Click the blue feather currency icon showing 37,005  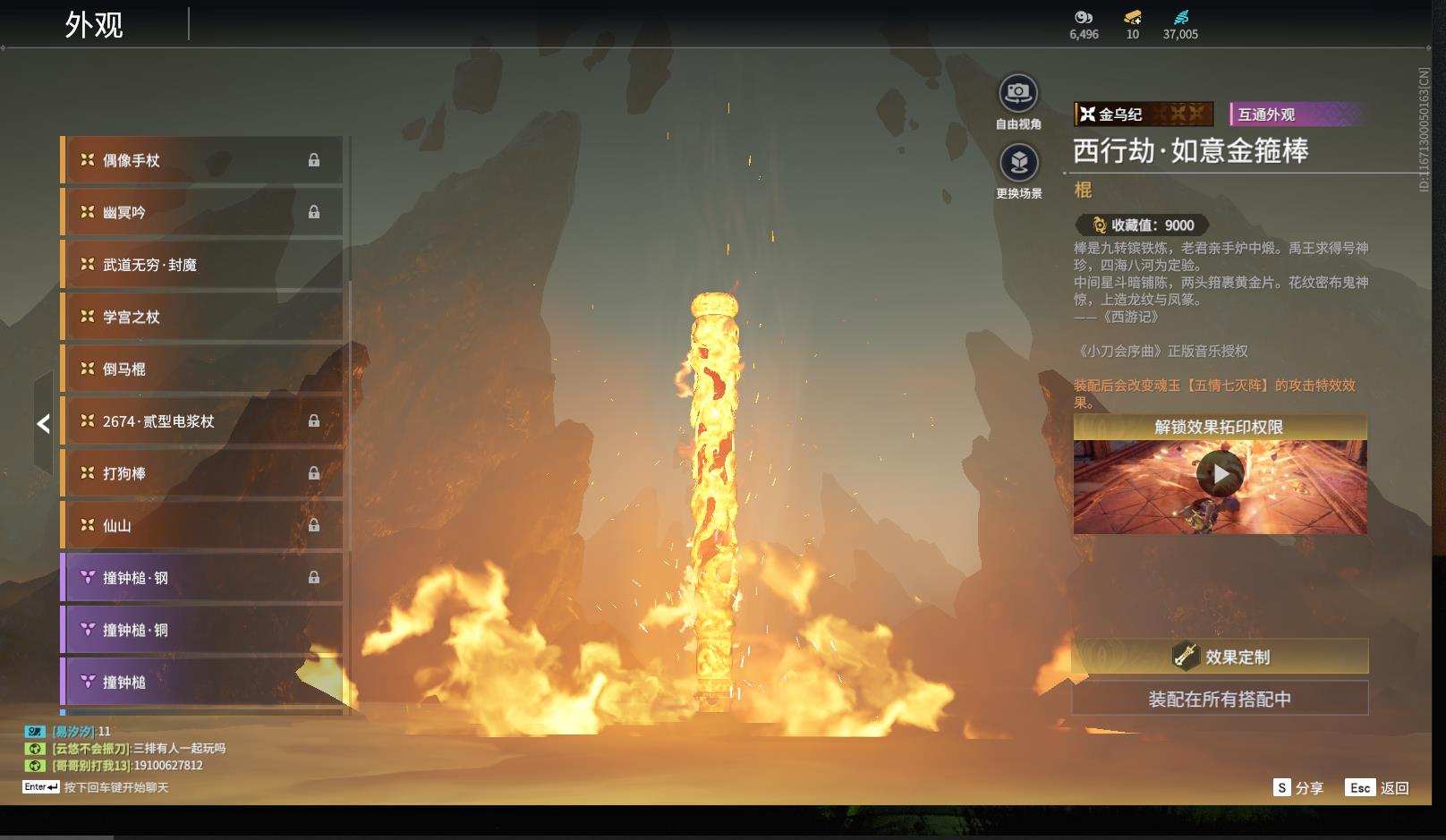tap(1180, 17)
